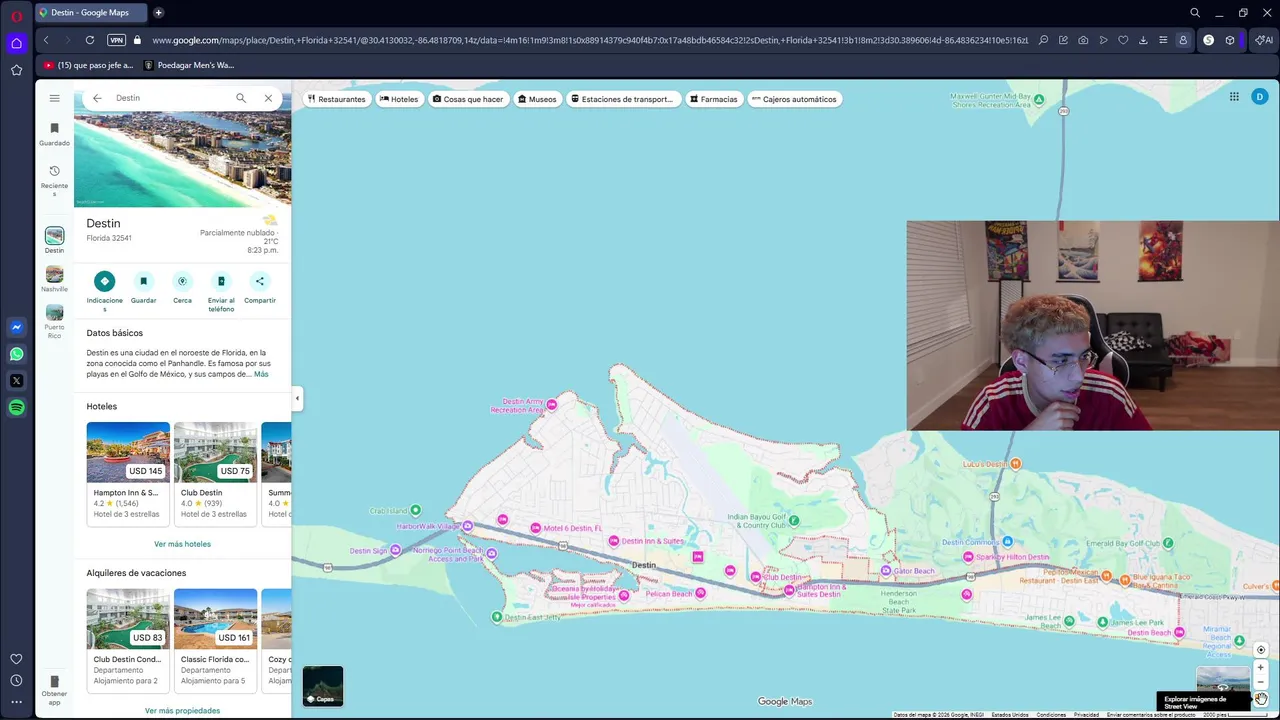Click the Crab Island map marker
1280x720 pixels.
[416, 510]
